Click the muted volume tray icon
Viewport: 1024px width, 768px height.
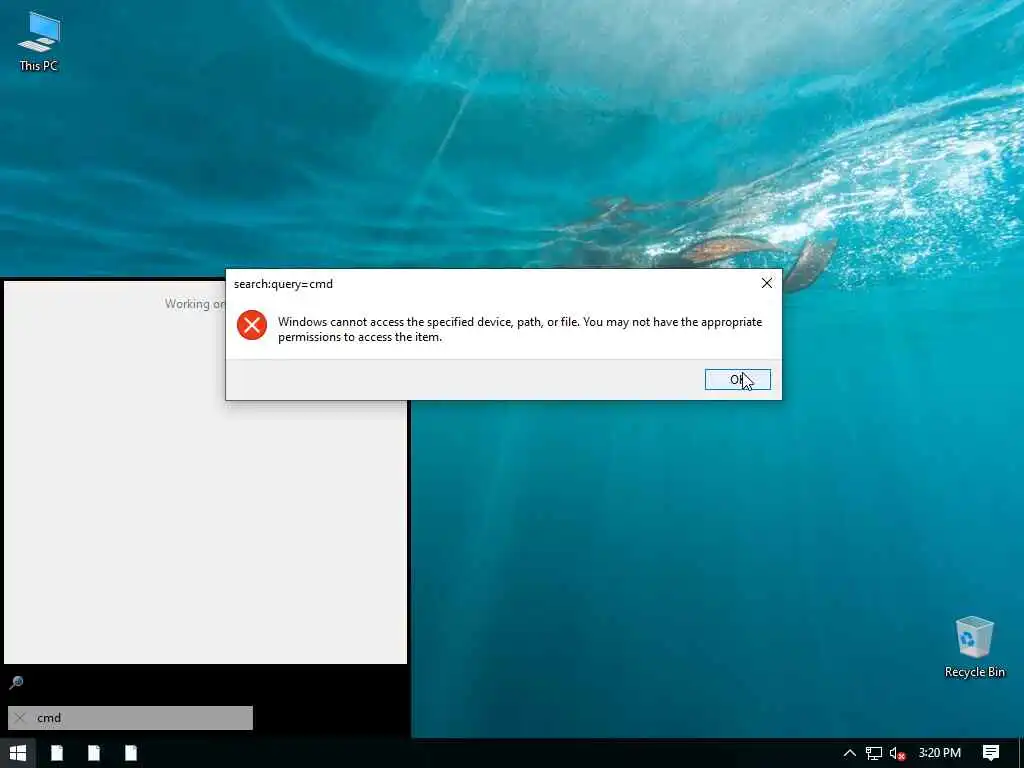tap(897, 754)
